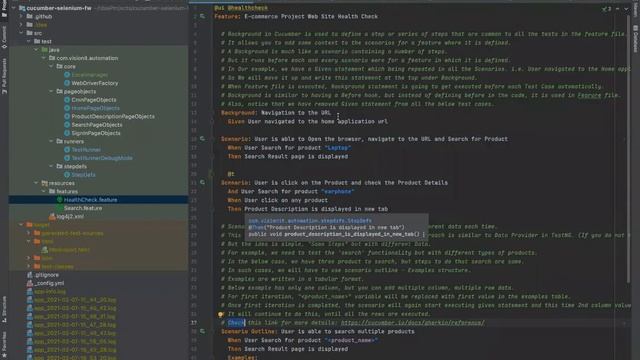
Task: Collapse the cucumber-selenium-fw project root
Action: pos(13,8)
